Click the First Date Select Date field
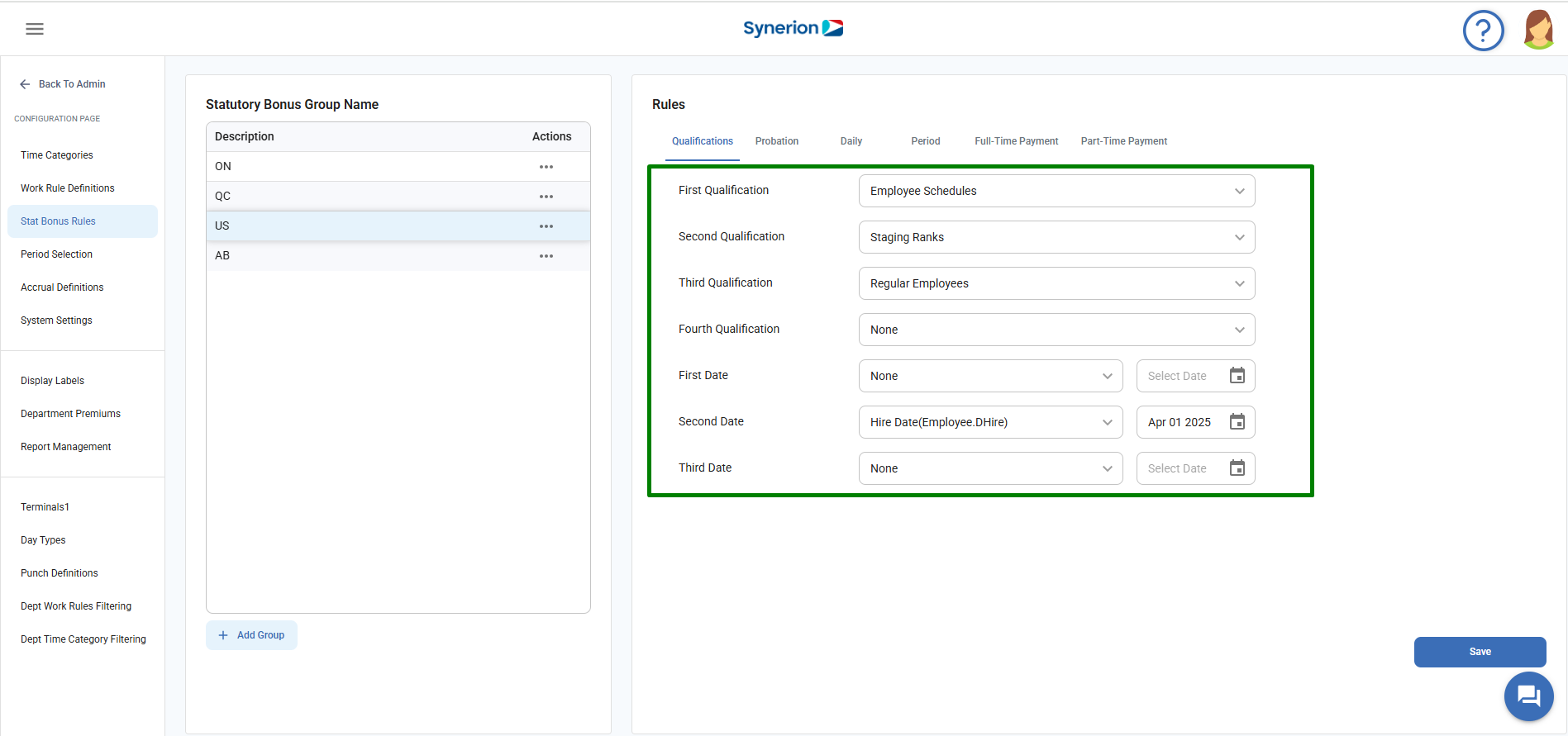The width and height of the screenshot is (1568, 736). pyautogui.click(x=1196, y=376)
